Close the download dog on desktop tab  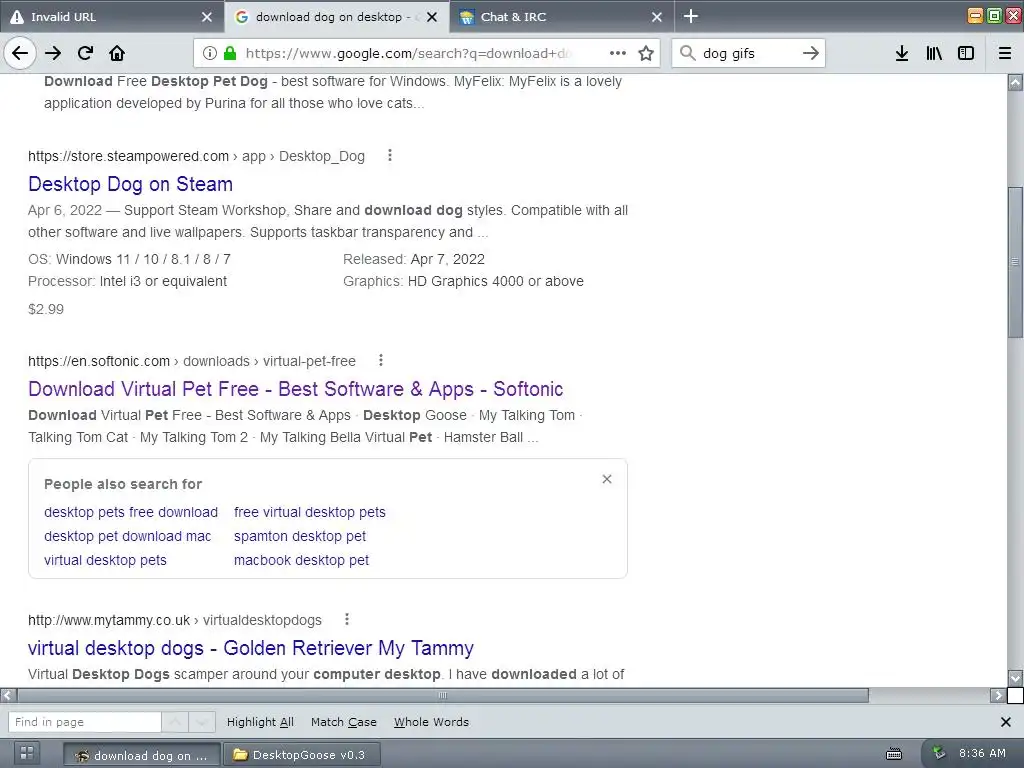point(432,17)
